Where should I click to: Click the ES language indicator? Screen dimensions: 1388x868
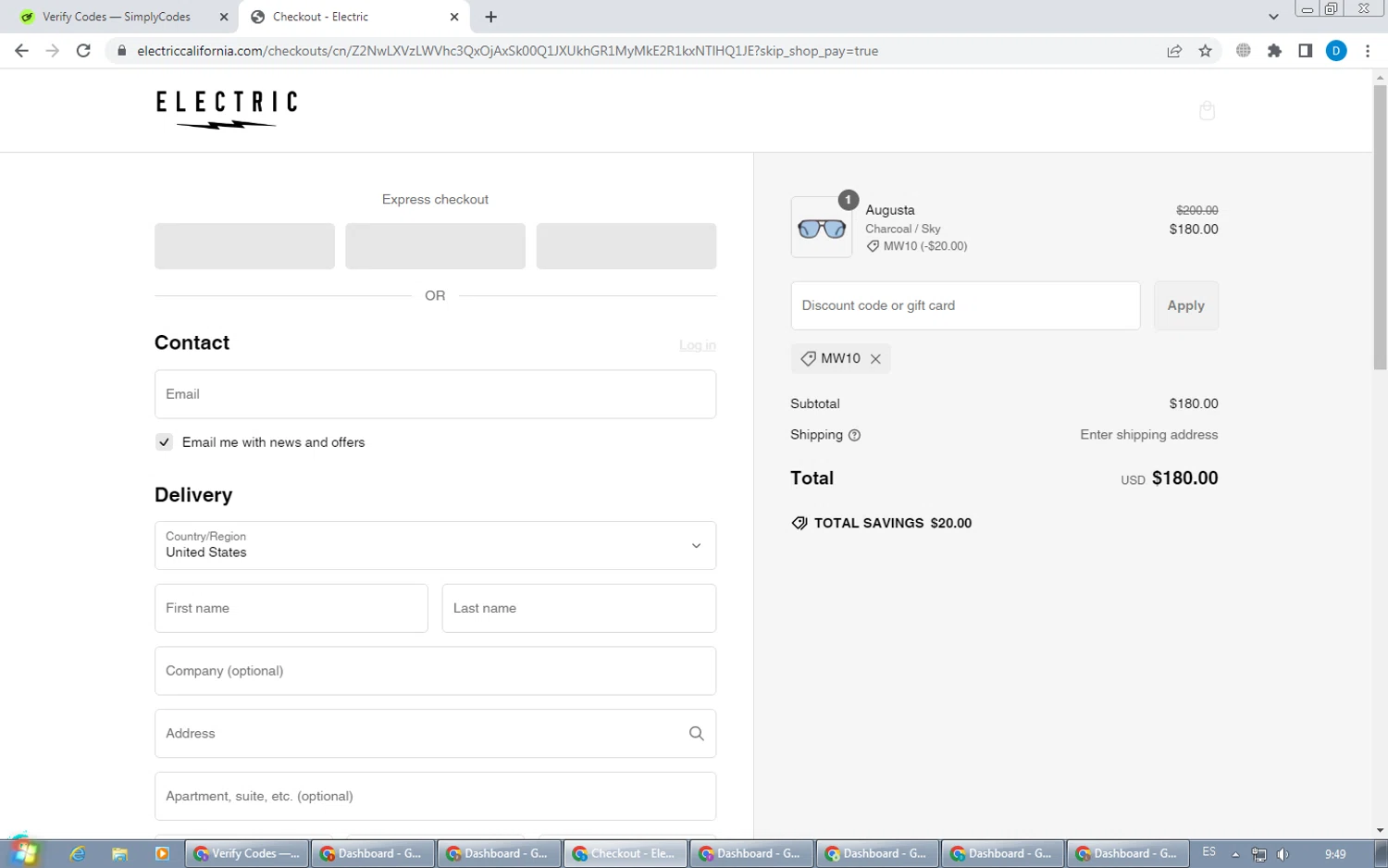pyautogui.click(x=1208, y=852)
